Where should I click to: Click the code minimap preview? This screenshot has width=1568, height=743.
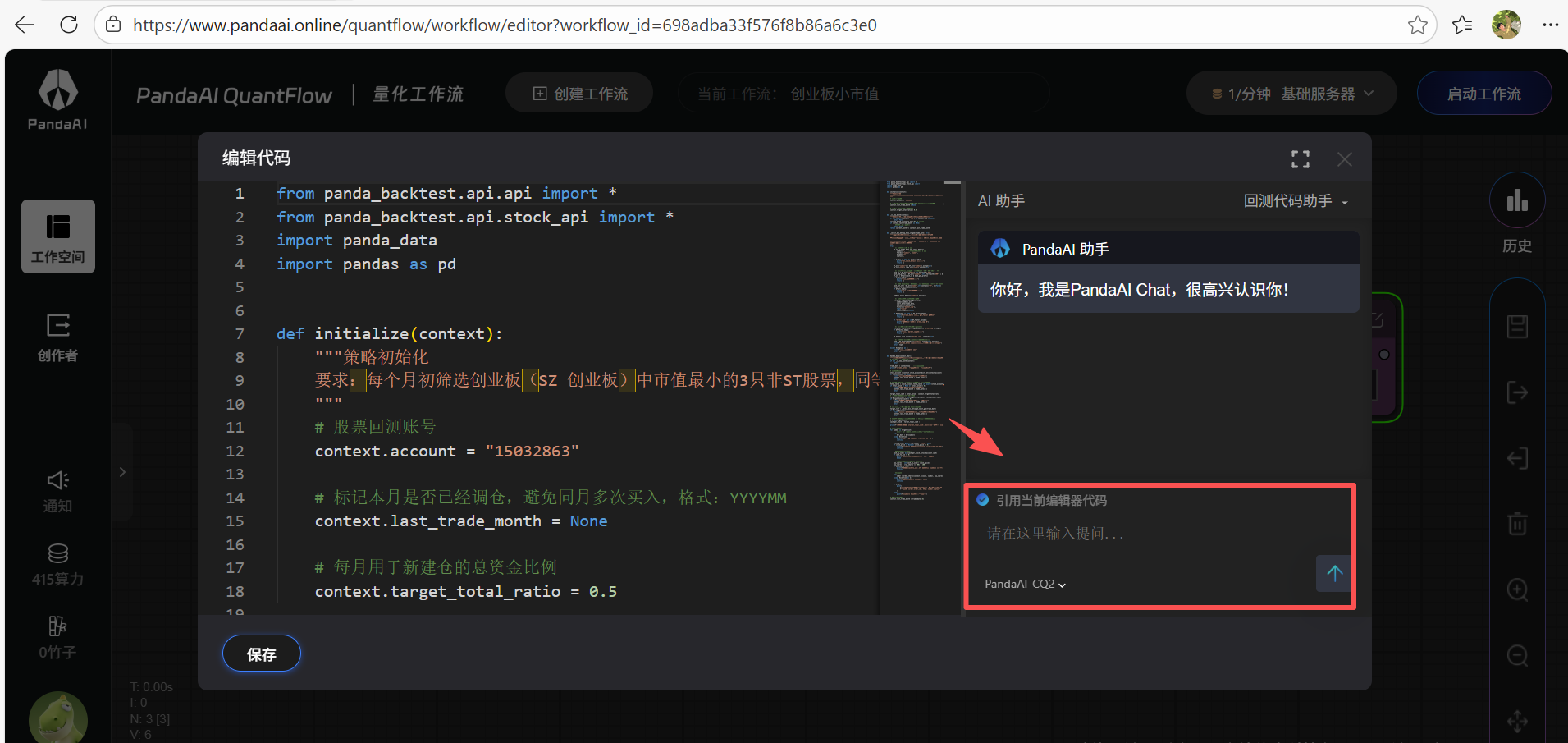912,341
